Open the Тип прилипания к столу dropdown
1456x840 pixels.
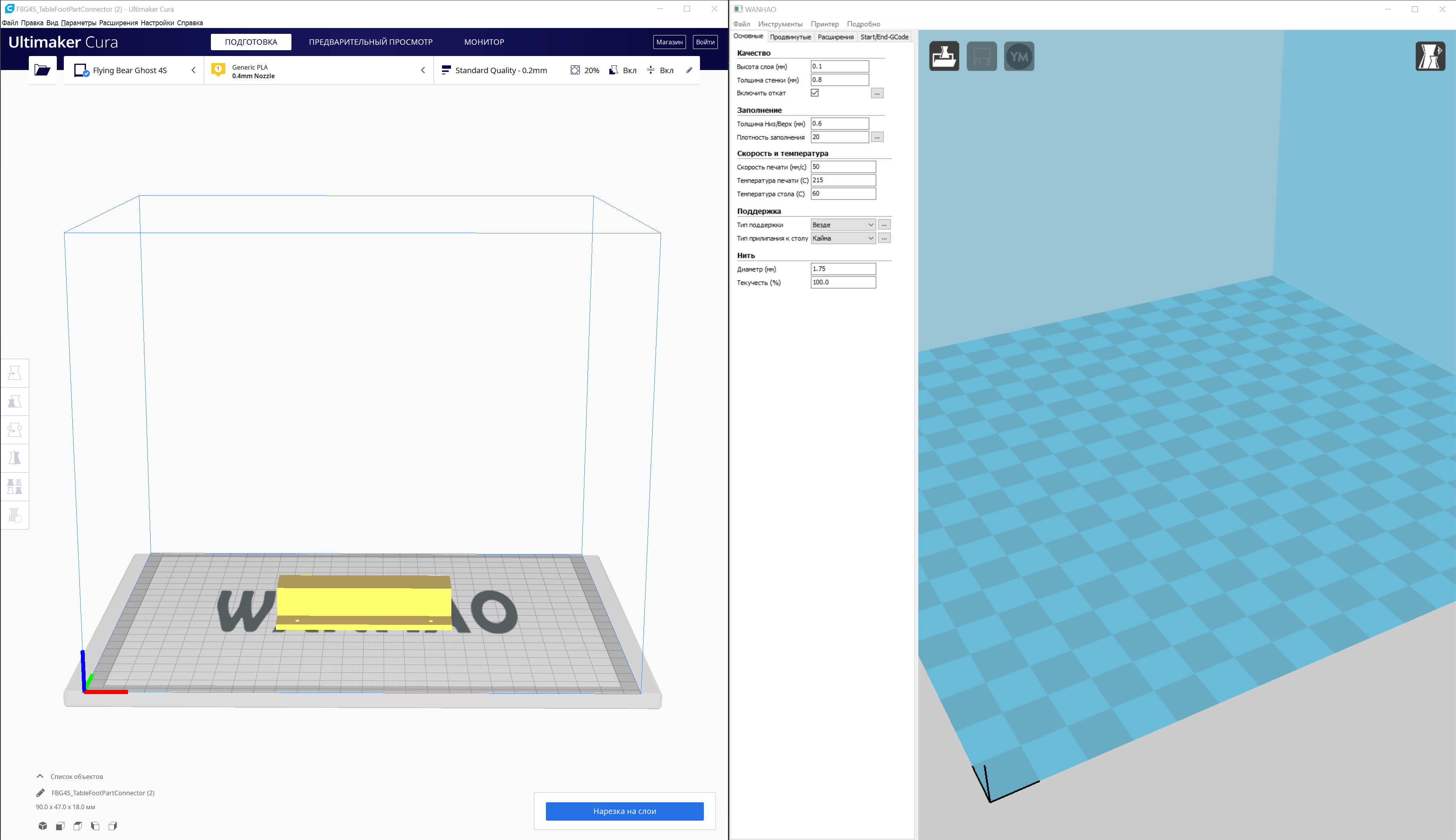click(843, 238)
